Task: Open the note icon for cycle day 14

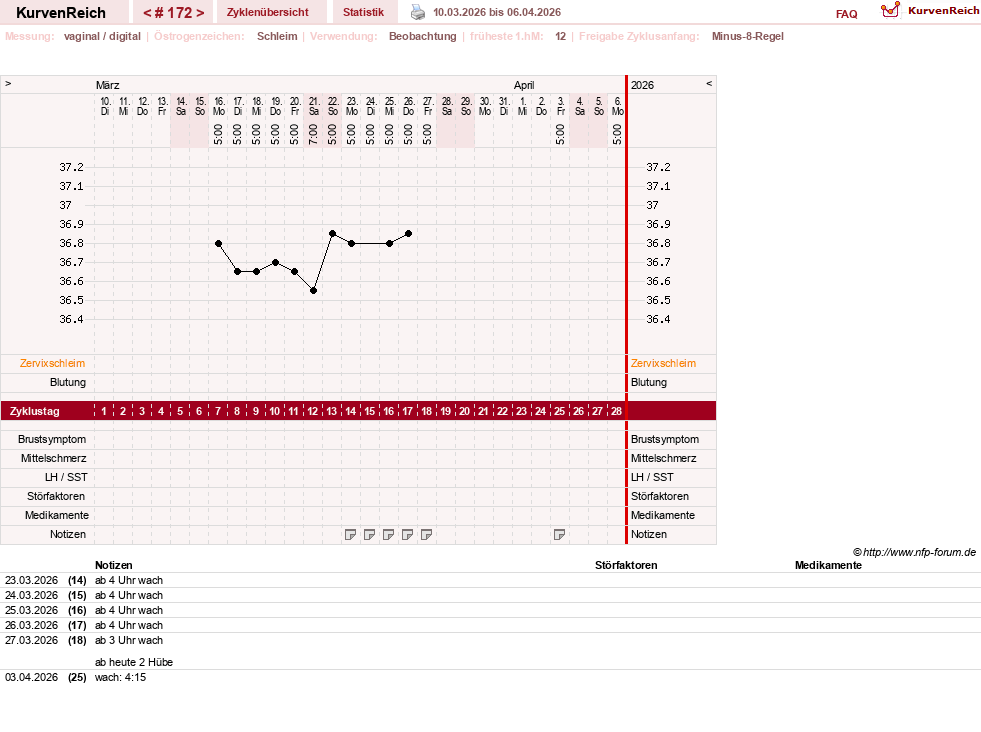Action: coord(350,534)
